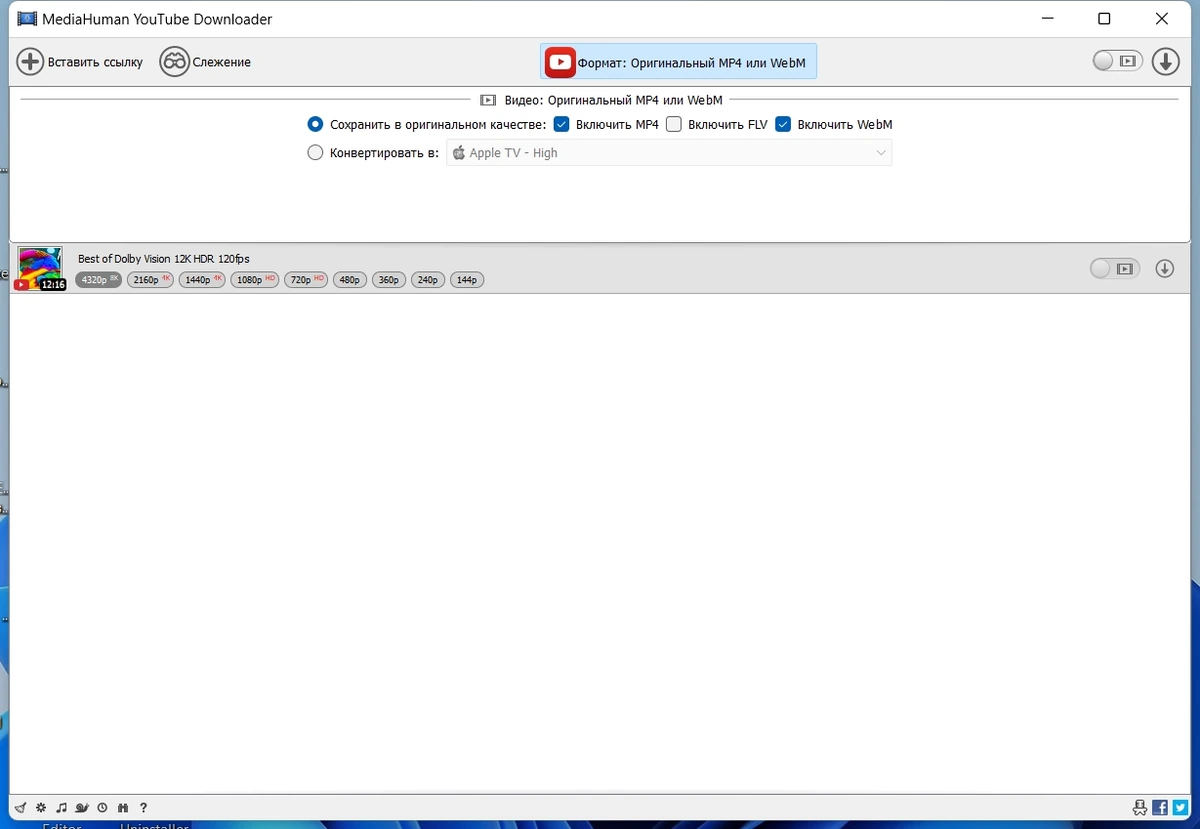Click the Dolby Vision video thumbnail
This screenshot has height=829, width=1200.
(x=40, y=269)
